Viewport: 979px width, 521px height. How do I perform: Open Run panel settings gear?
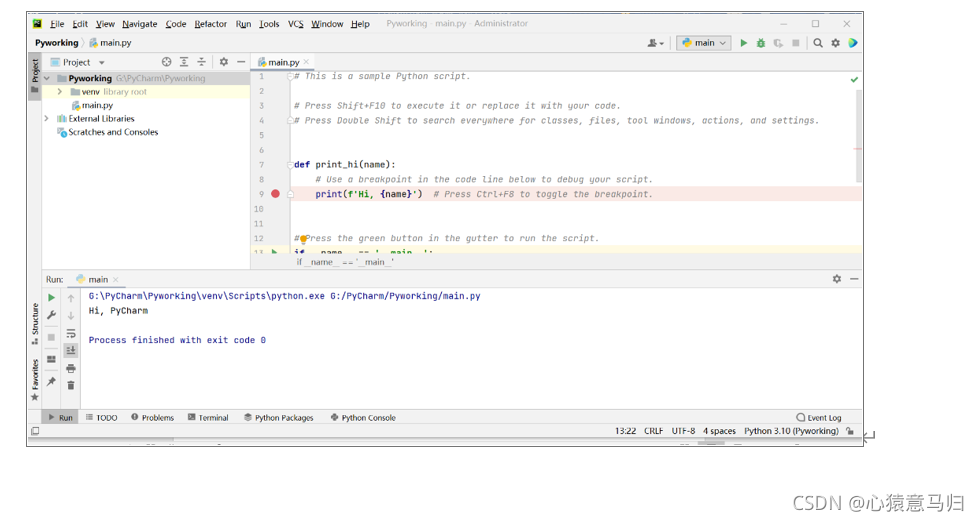pos(837,279)
